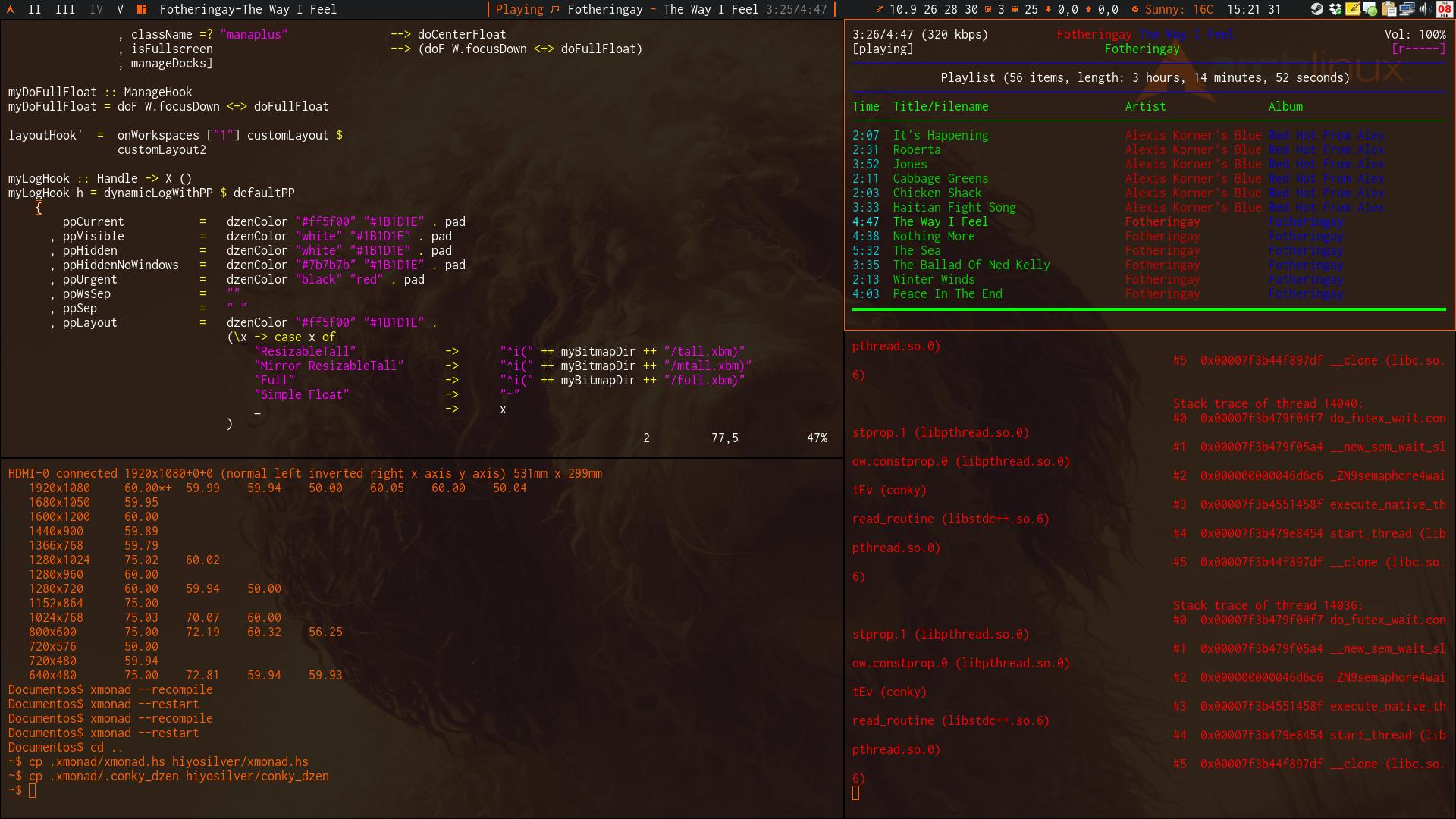Open the calendar icon showing 08

[x=1445, y=9]
